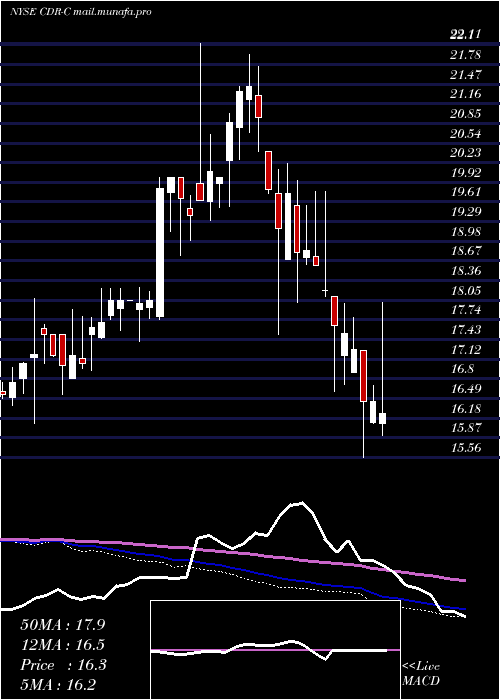Click the last white candle near 16.18
Viewport: 500px width, 700px height.
tap(383, 418)
